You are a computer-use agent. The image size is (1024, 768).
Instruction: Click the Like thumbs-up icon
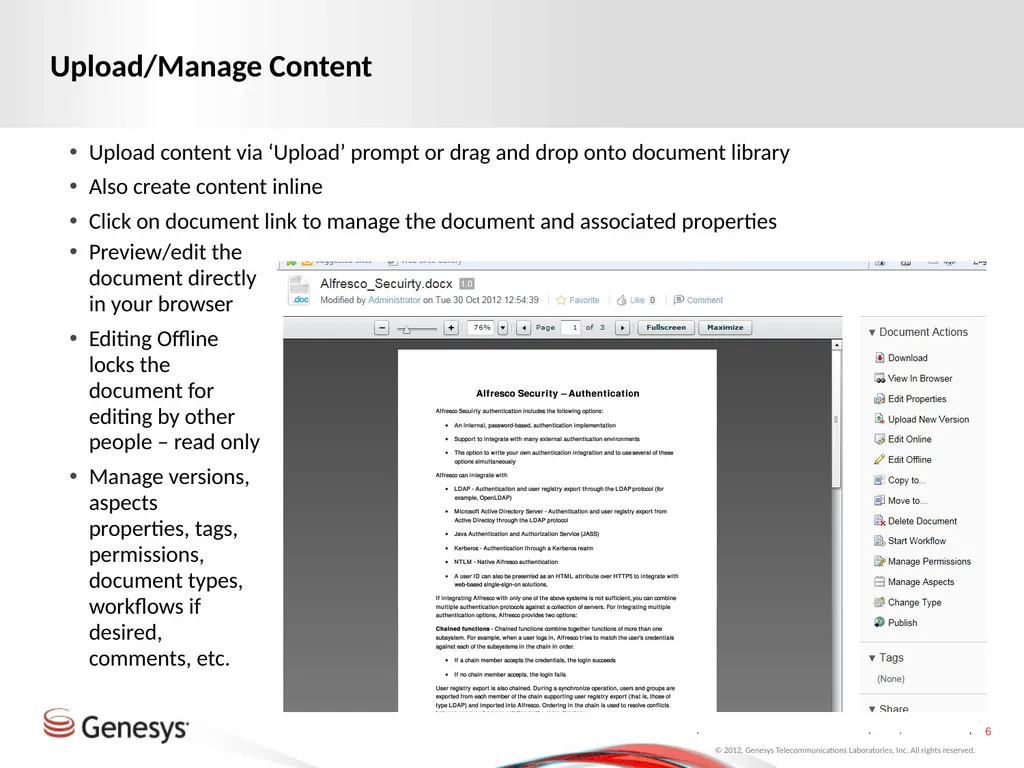[x=622, y=300]
